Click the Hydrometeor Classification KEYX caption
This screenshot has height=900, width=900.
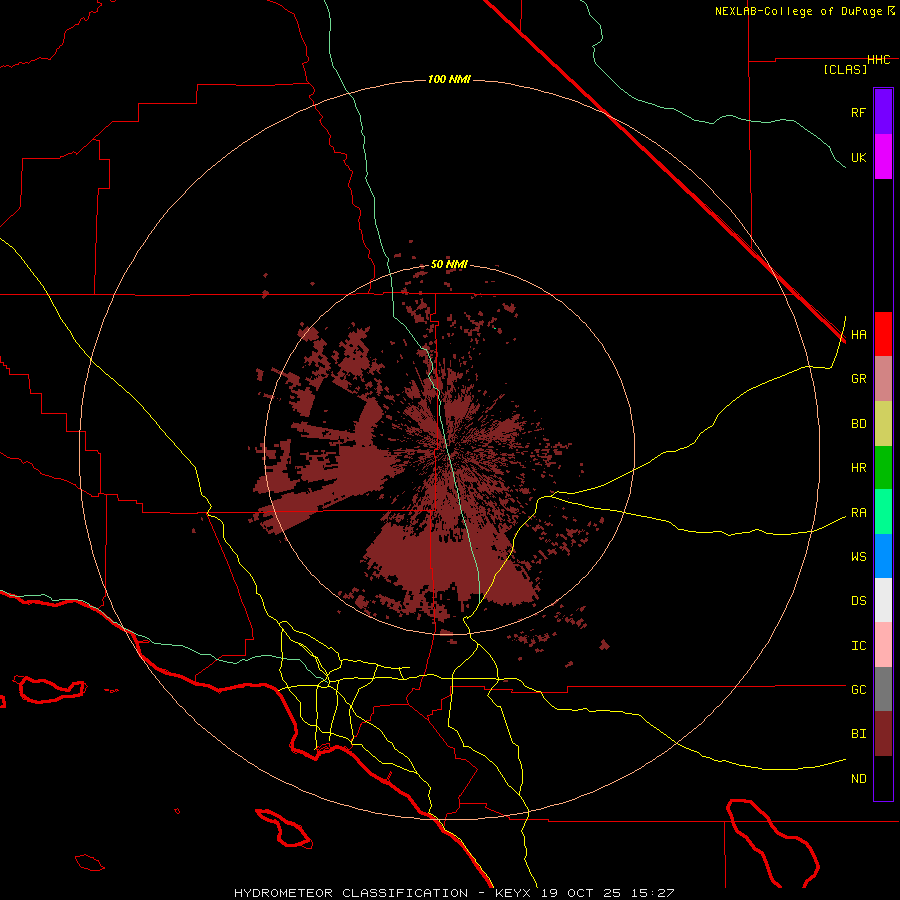(453, 893)
